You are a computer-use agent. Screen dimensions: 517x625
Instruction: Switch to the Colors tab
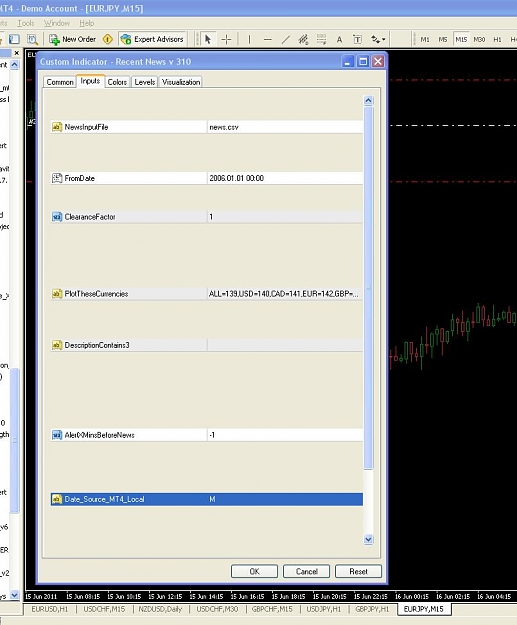click(x=117, y=82)
